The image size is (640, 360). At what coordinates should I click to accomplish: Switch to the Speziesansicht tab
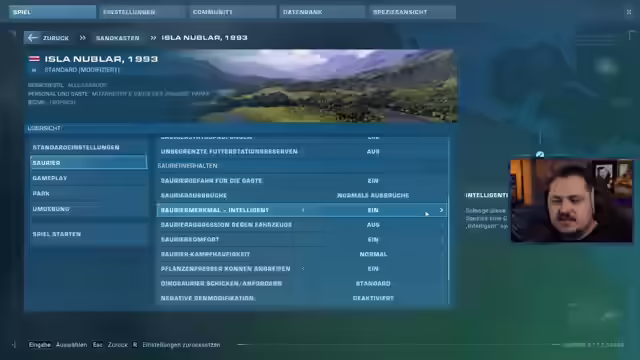pos(412,12)
